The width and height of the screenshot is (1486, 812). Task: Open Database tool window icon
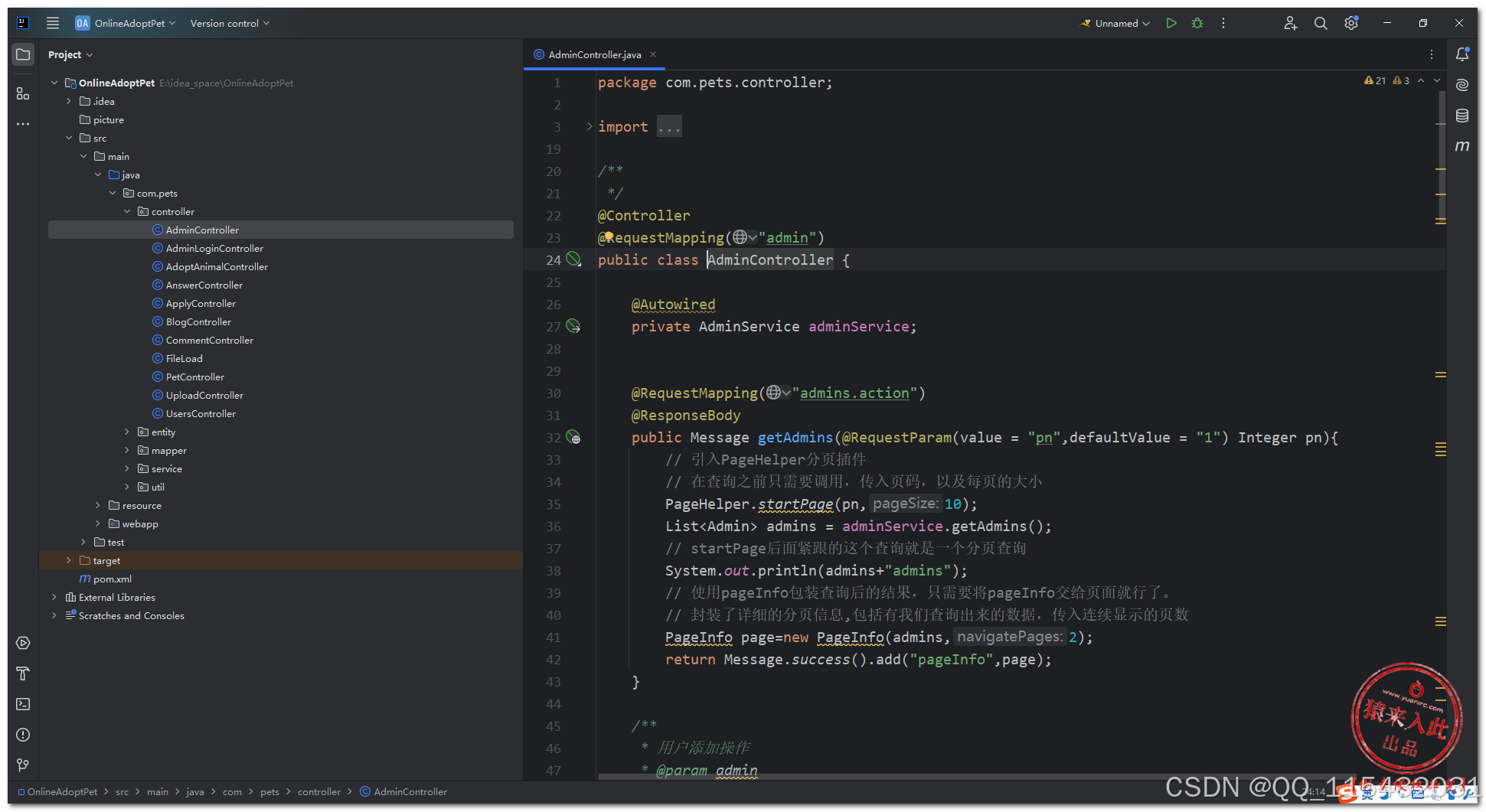(x=1462, y=116)
